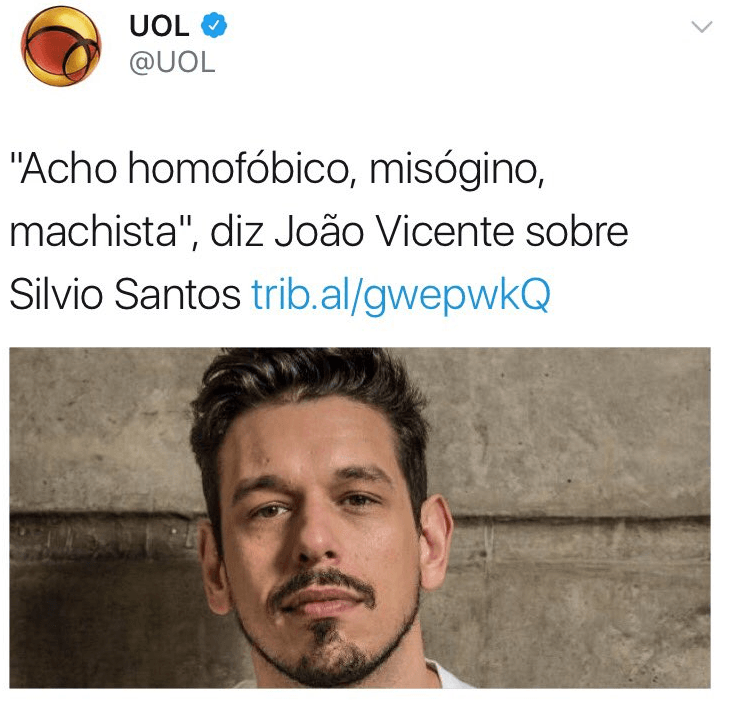This screenshot has width=729, height=702.
Task: Click the word "diz" in the tweet text
Action: pyautogui.click(x=237, y=232)
